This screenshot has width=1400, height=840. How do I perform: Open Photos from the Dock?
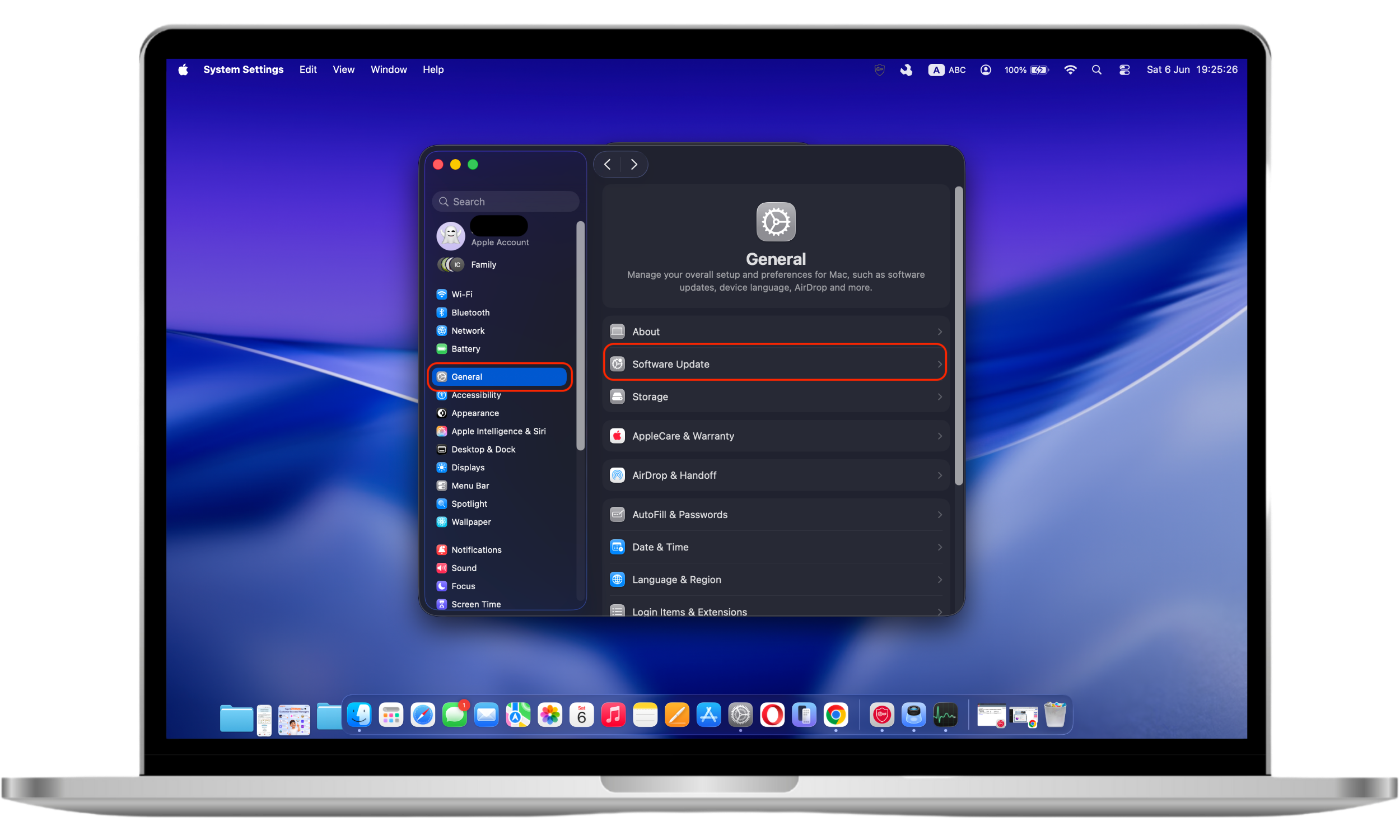(549, 715)
